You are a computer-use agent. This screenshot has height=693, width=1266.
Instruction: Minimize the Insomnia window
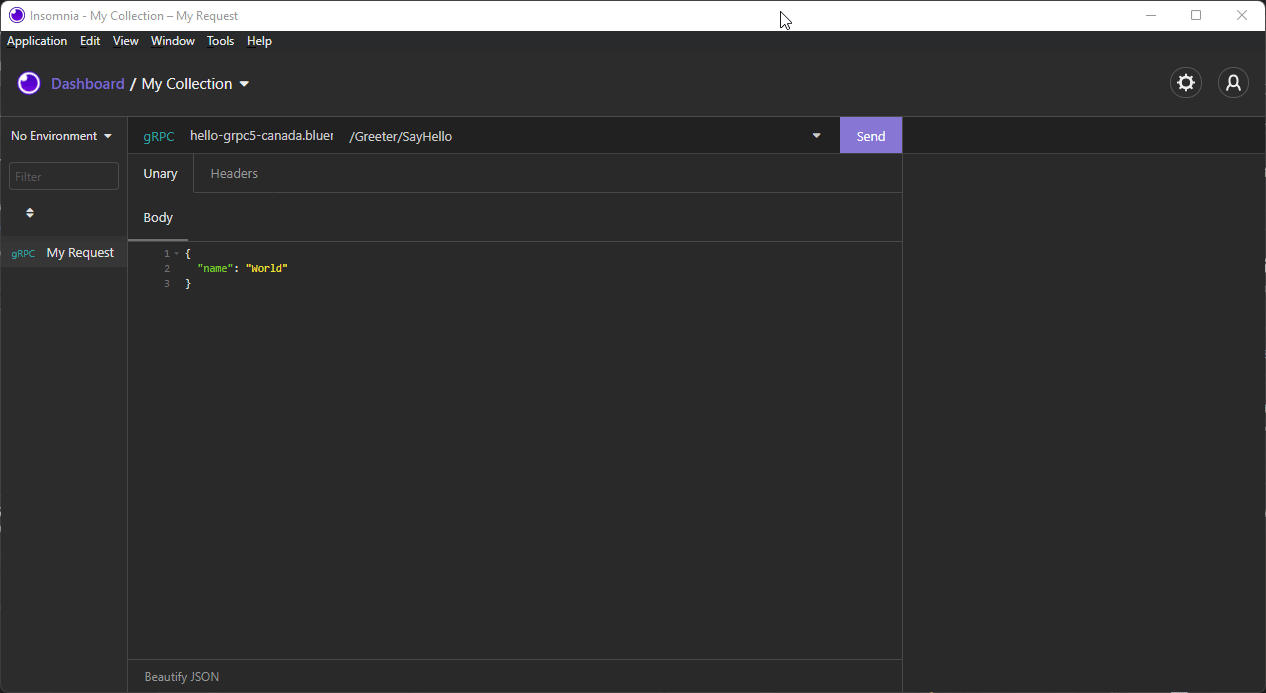tap(1151, 15)
